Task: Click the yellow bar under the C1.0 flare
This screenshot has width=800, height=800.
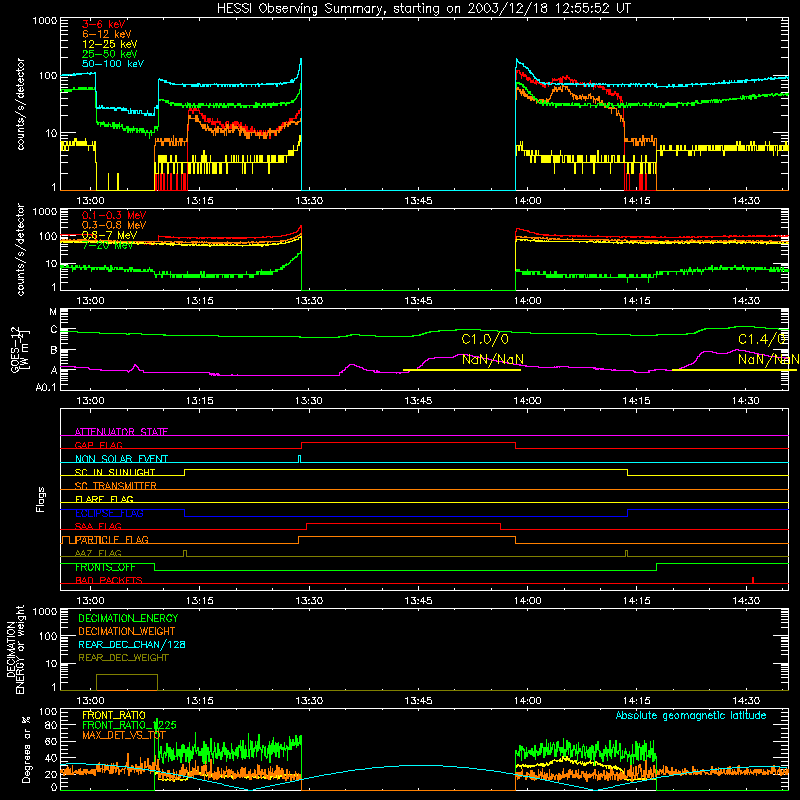Action: (x=462, y=370)
